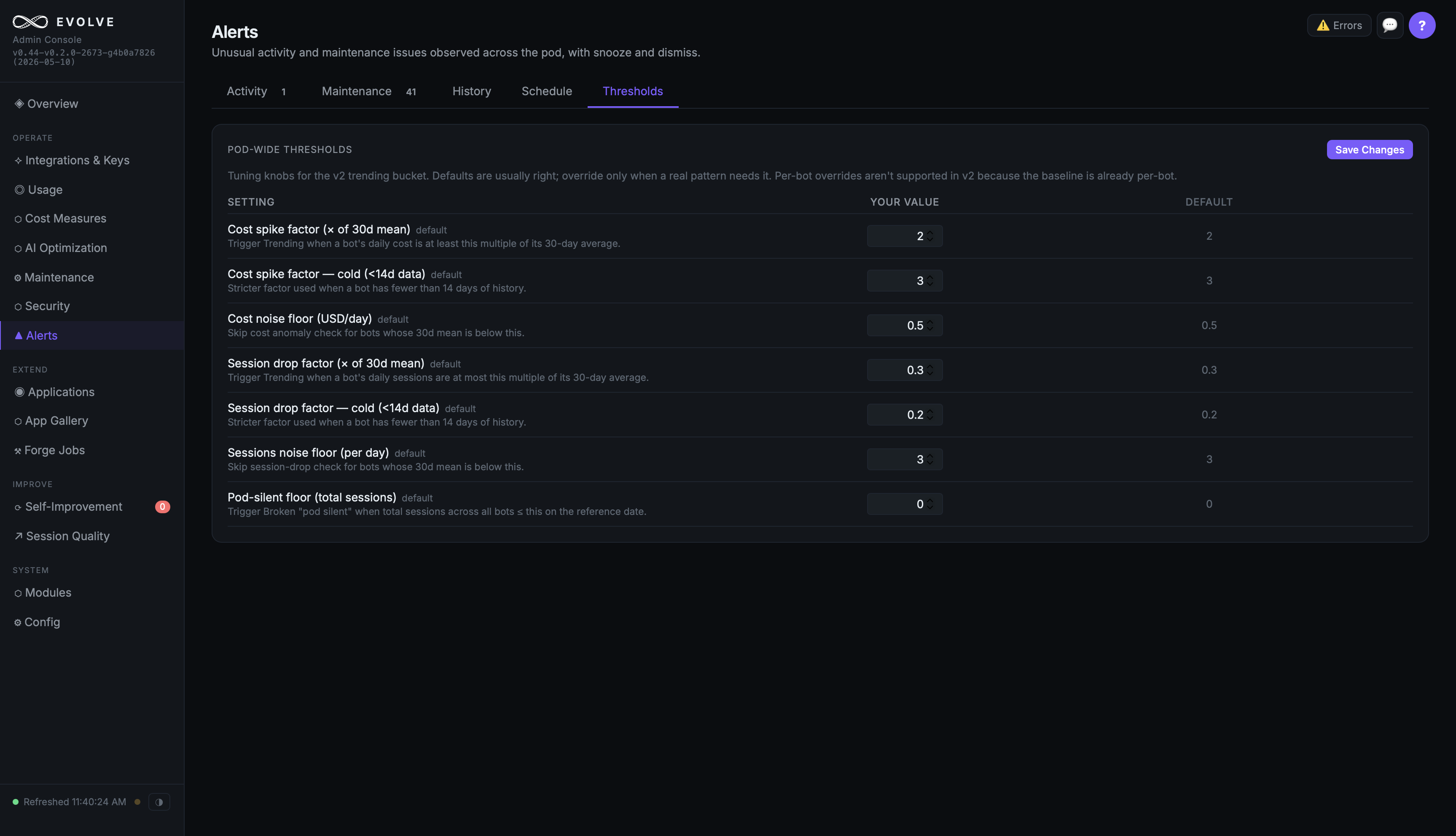Adjust the Cost noise floor stepper arrows
This screenshot has width=1456, height=836.
click(x=930, y=326)
